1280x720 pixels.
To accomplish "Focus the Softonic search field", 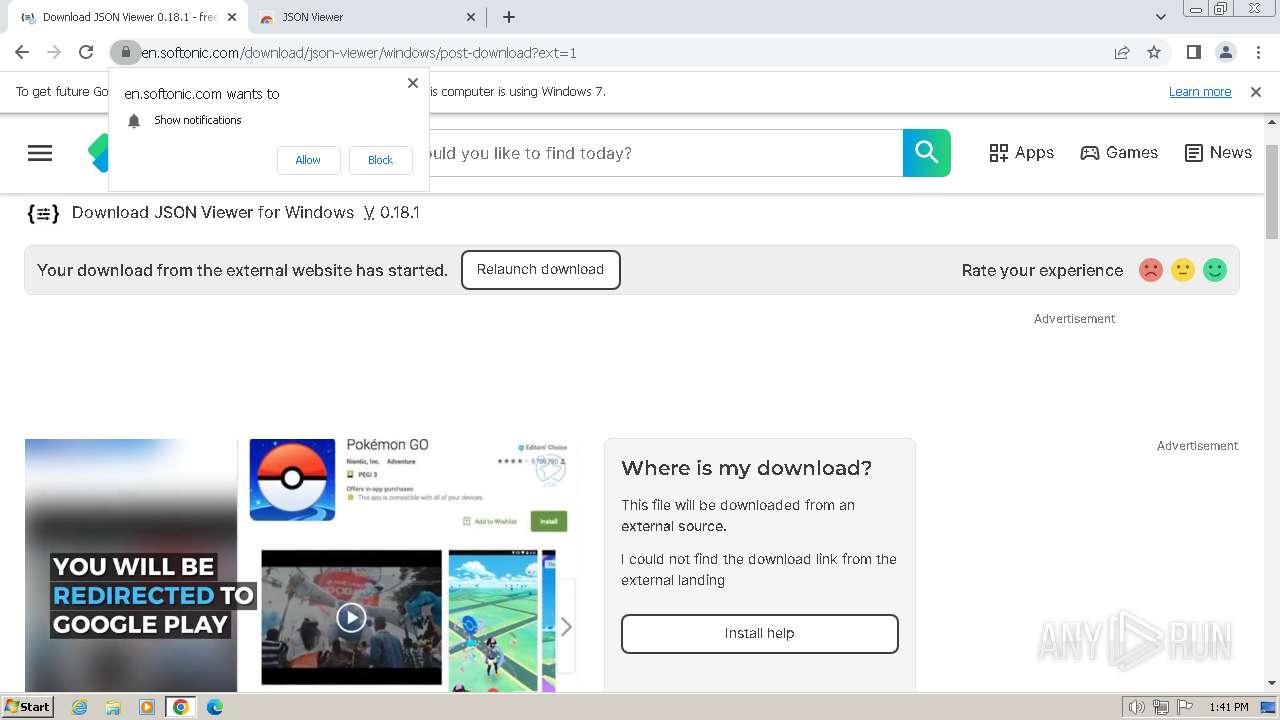I will 666,153.
